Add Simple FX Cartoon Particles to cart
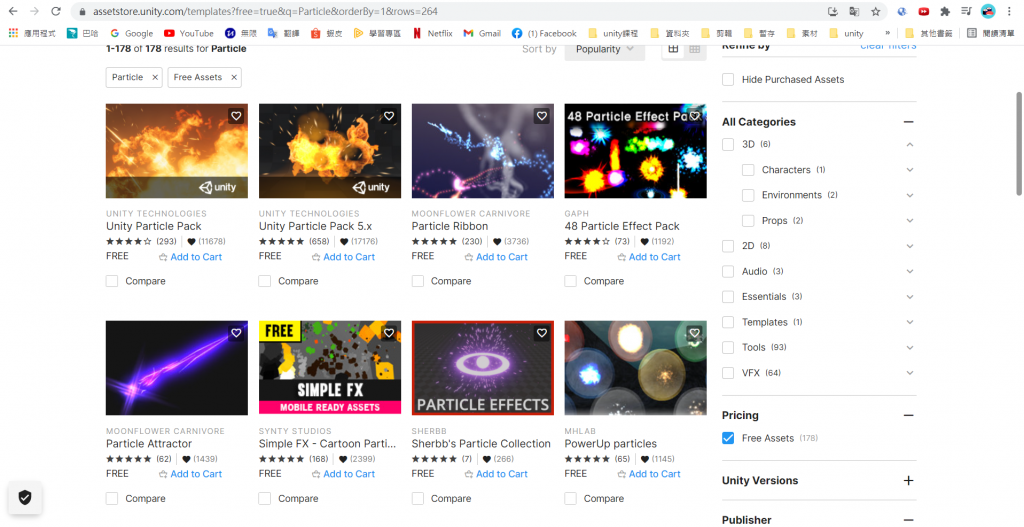This screenshot has height=527, width=1024. (343, 474)
